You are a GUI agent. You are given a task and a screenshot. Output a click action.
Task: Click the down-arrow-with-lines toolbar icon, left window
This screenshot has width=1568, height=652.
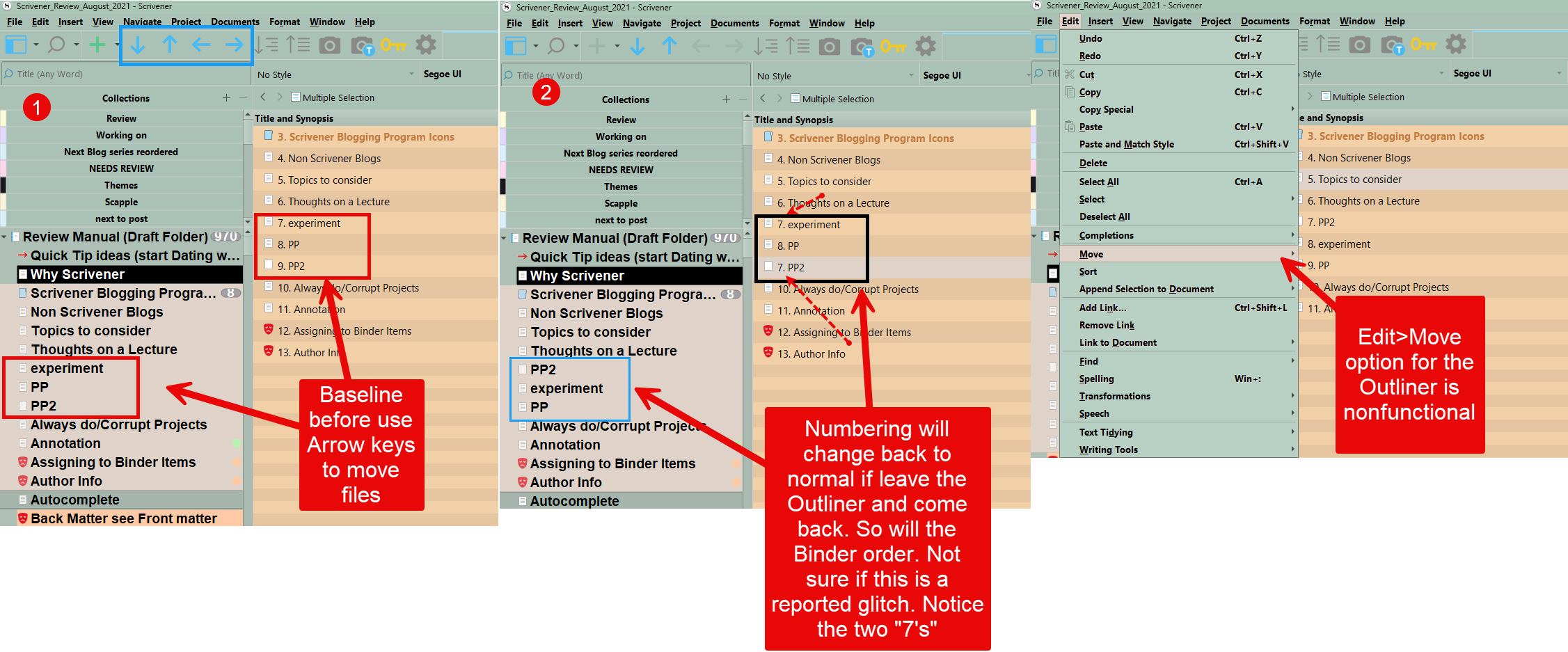(266, 45)
